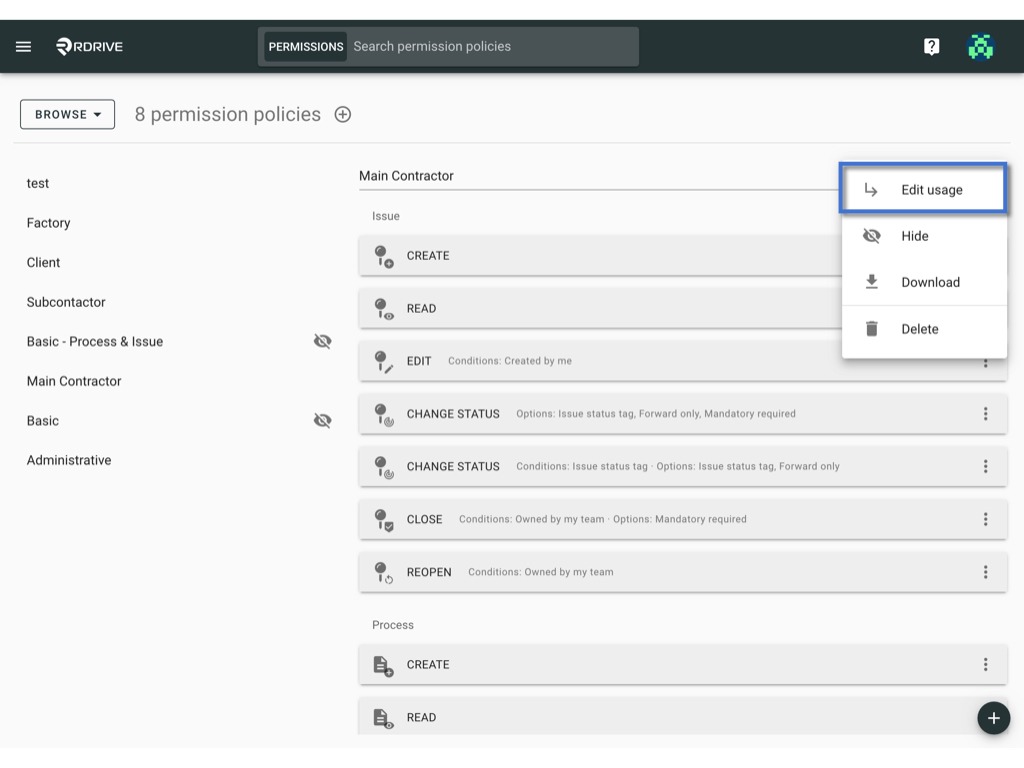Screen dimensions: 1024x768
Task: Select the Client policy
Action: pos(43,263)
